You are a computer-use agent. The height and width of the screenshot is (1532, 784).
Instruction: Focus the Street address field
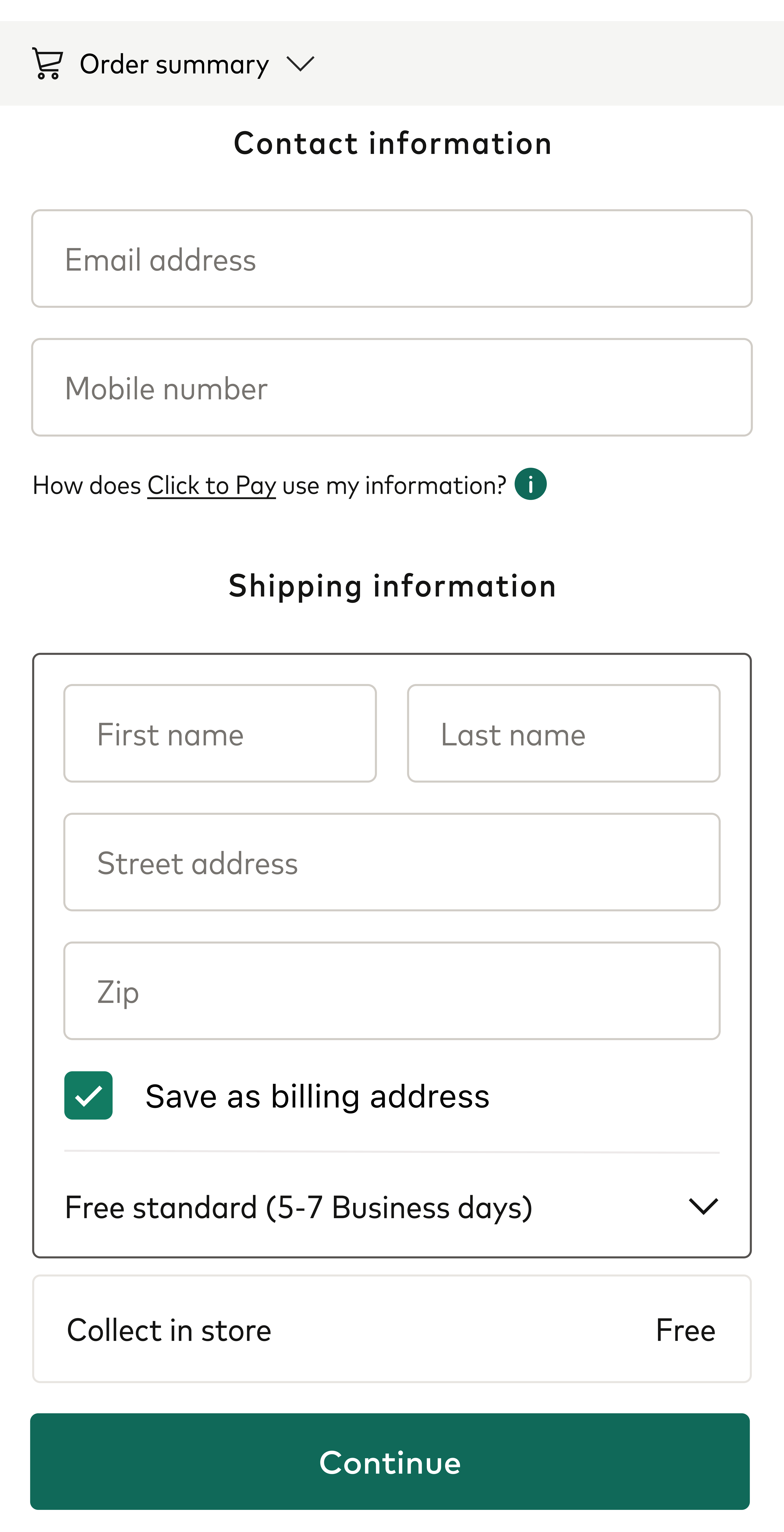tap(392, 862)
